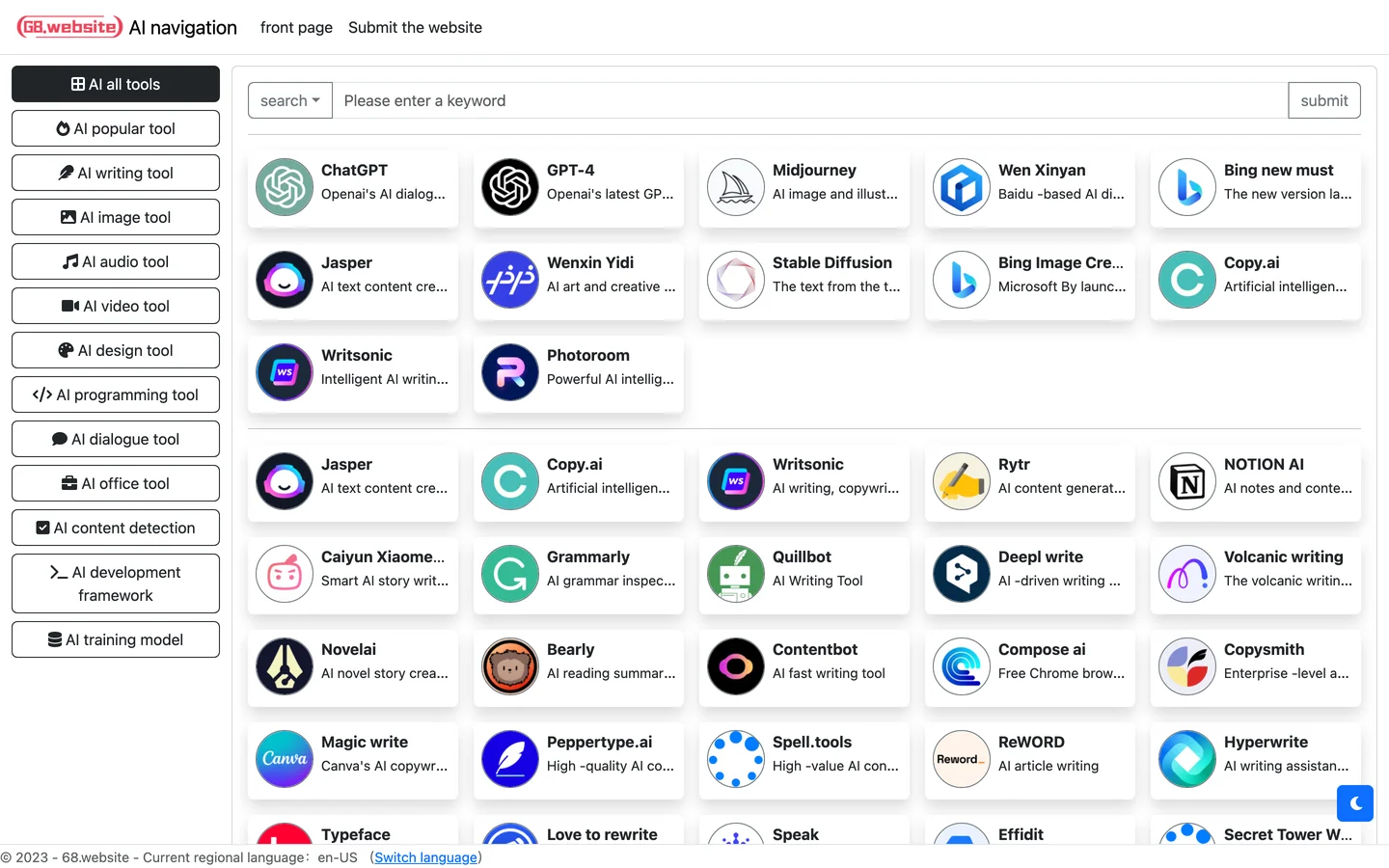
Task: Select the AI office tool category
Action: [116, 483]
